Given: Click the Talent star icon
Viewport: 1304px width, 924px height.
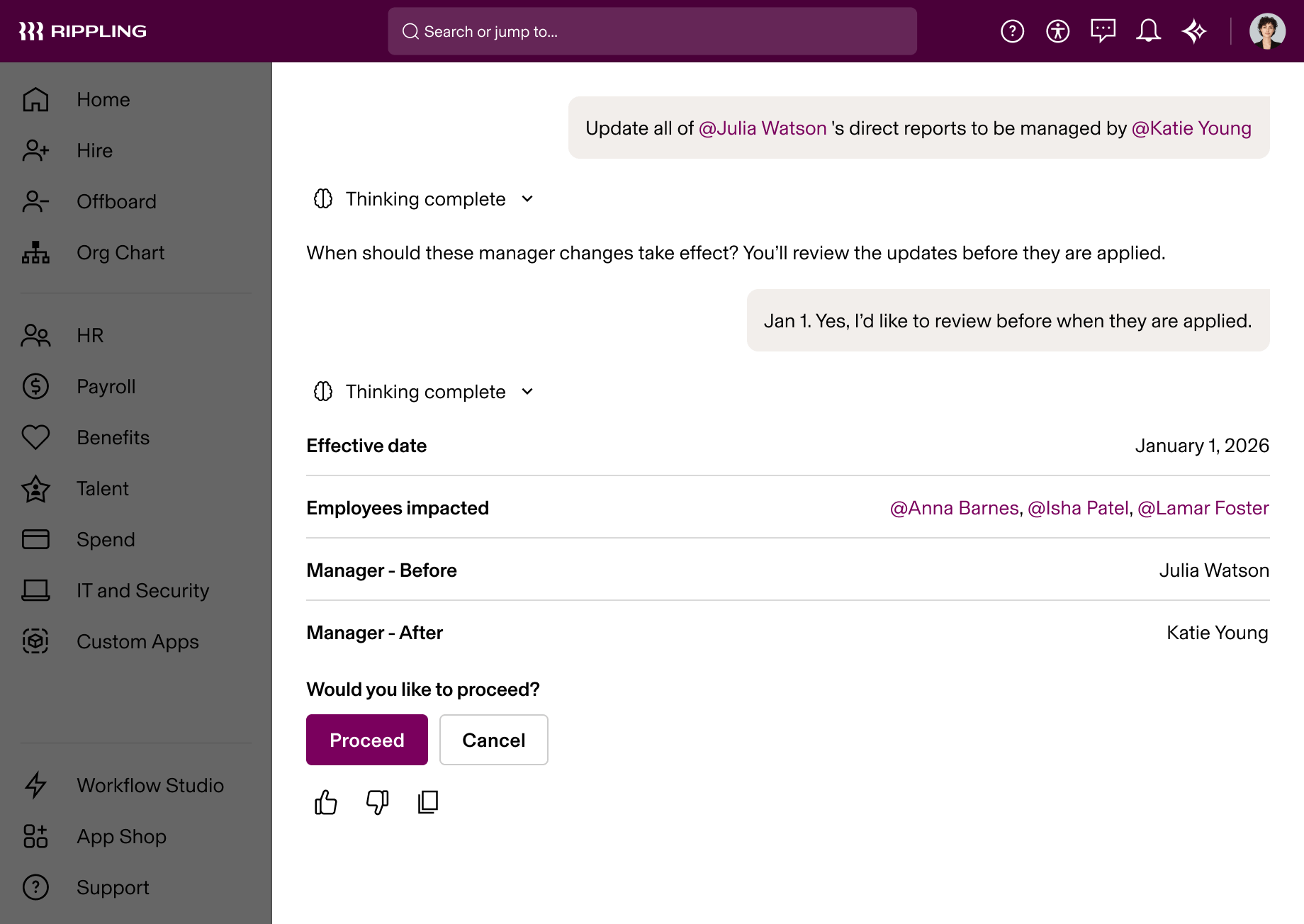Looking at the screenshot, I should click(x=35, y=488).
